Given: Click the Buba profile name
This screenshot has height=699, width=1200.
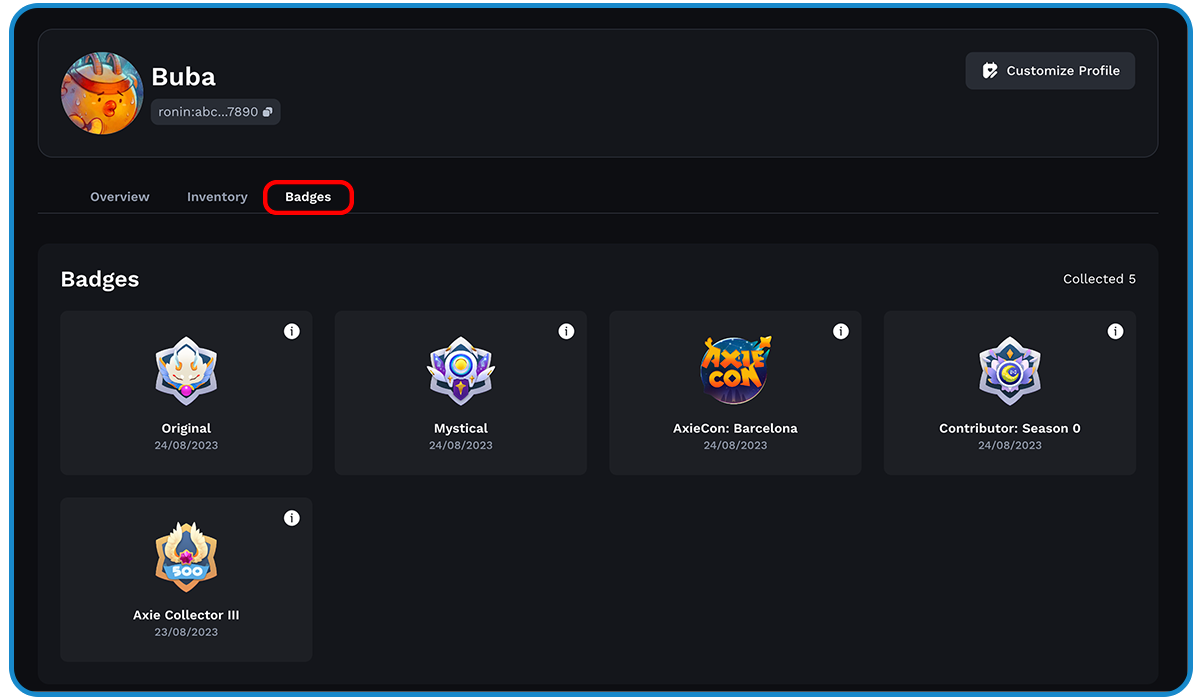Looking at the screenshot, I should (183, 77).
